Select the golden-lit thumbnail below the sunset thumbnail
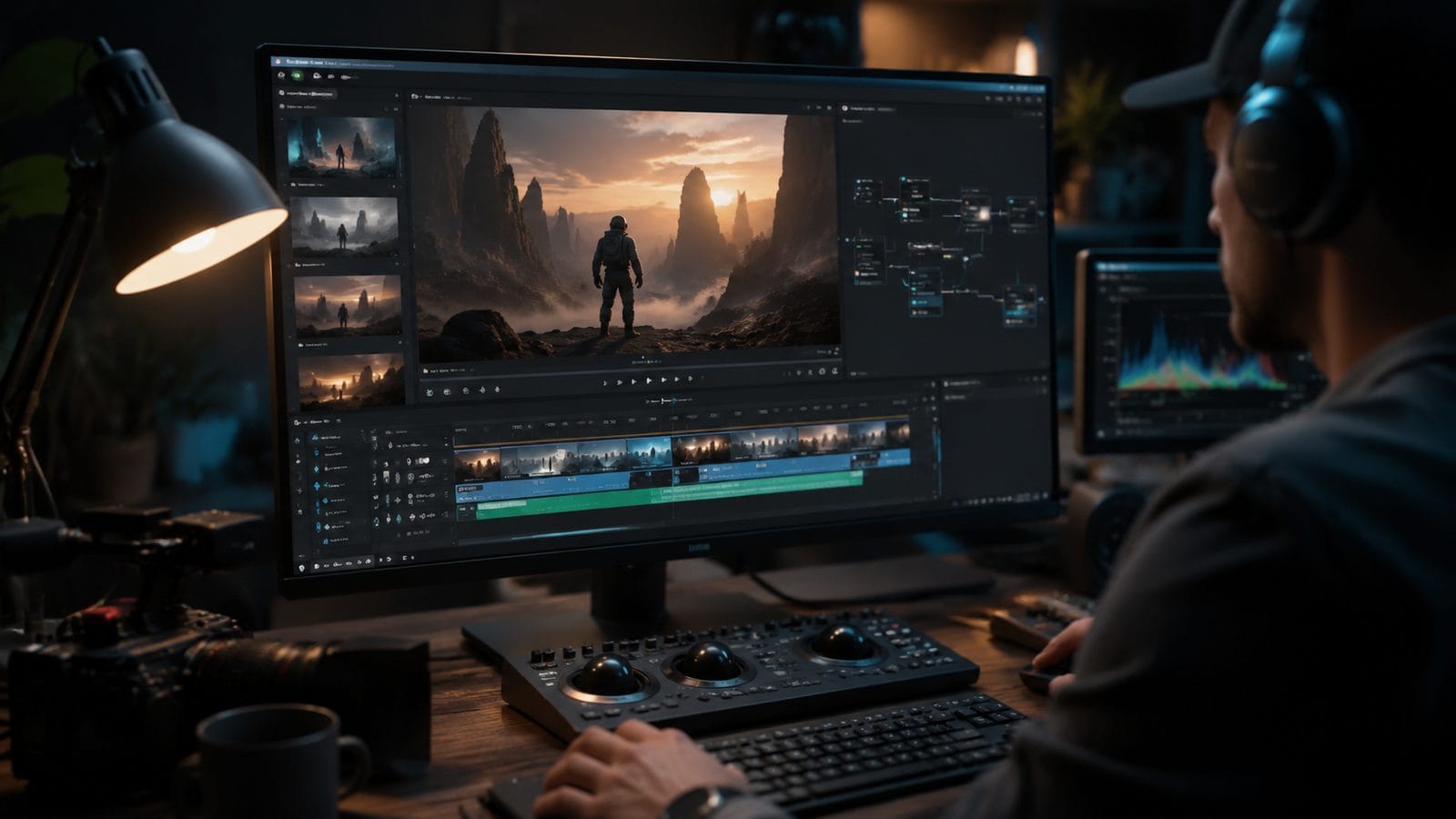The width and height of the screenshot is (1456, 819). coord(351,380)
